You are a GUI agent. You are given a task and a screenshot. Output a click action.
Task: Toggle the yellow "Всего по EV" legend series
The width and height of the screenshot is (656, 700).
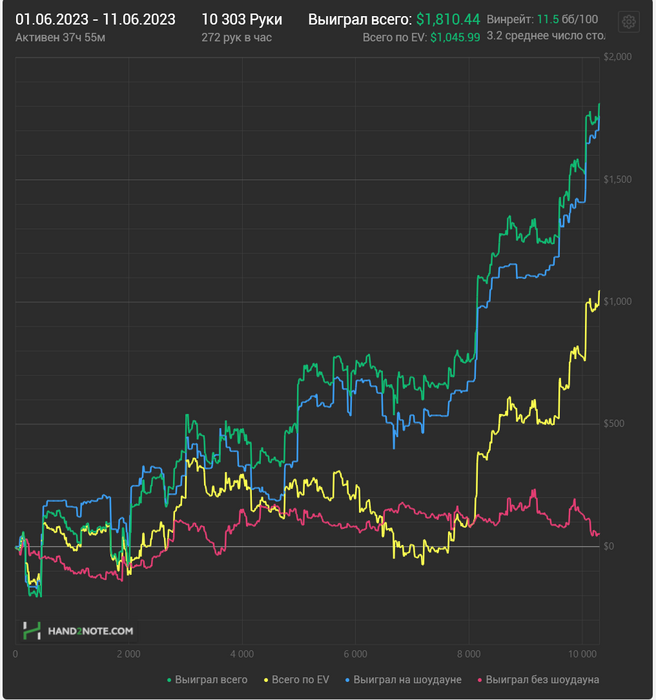point(300,681)
